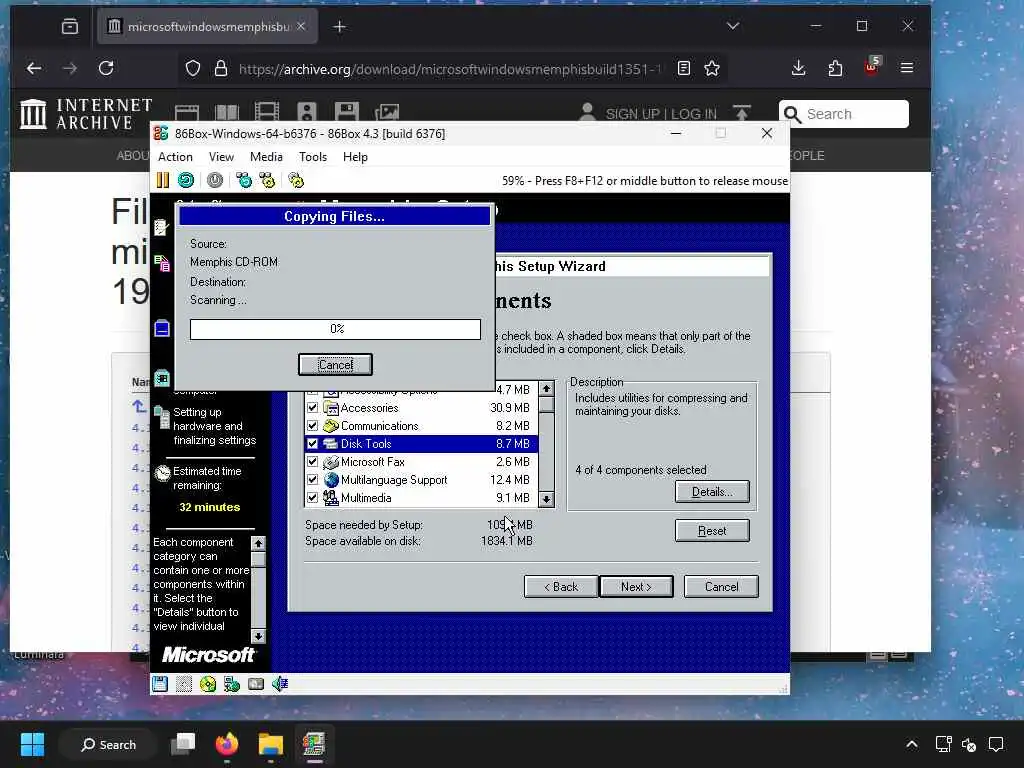
Task: Open File Explorer from taskbar
Action: [x=270, y=744]
